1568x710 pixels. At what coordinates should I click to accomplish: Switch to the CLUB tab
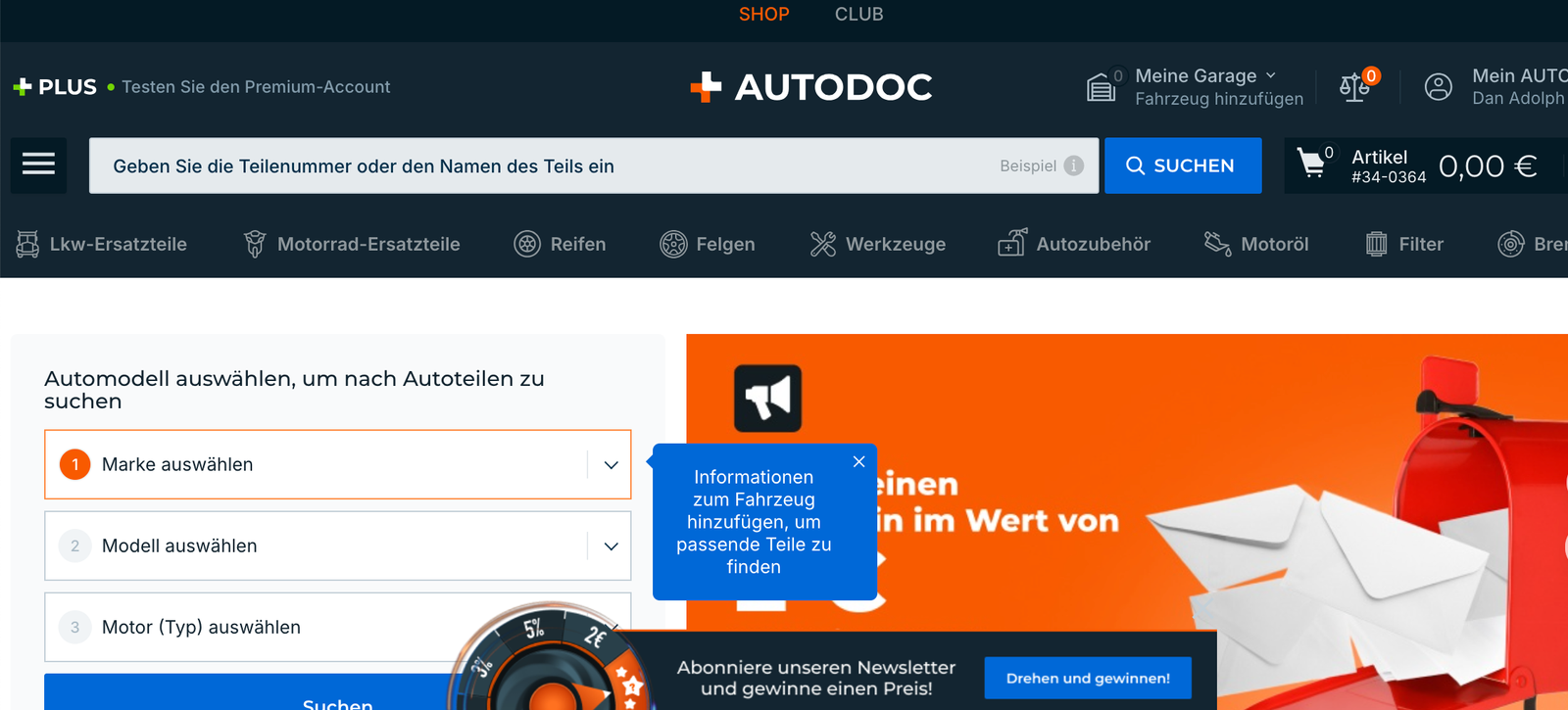point(858,15)
